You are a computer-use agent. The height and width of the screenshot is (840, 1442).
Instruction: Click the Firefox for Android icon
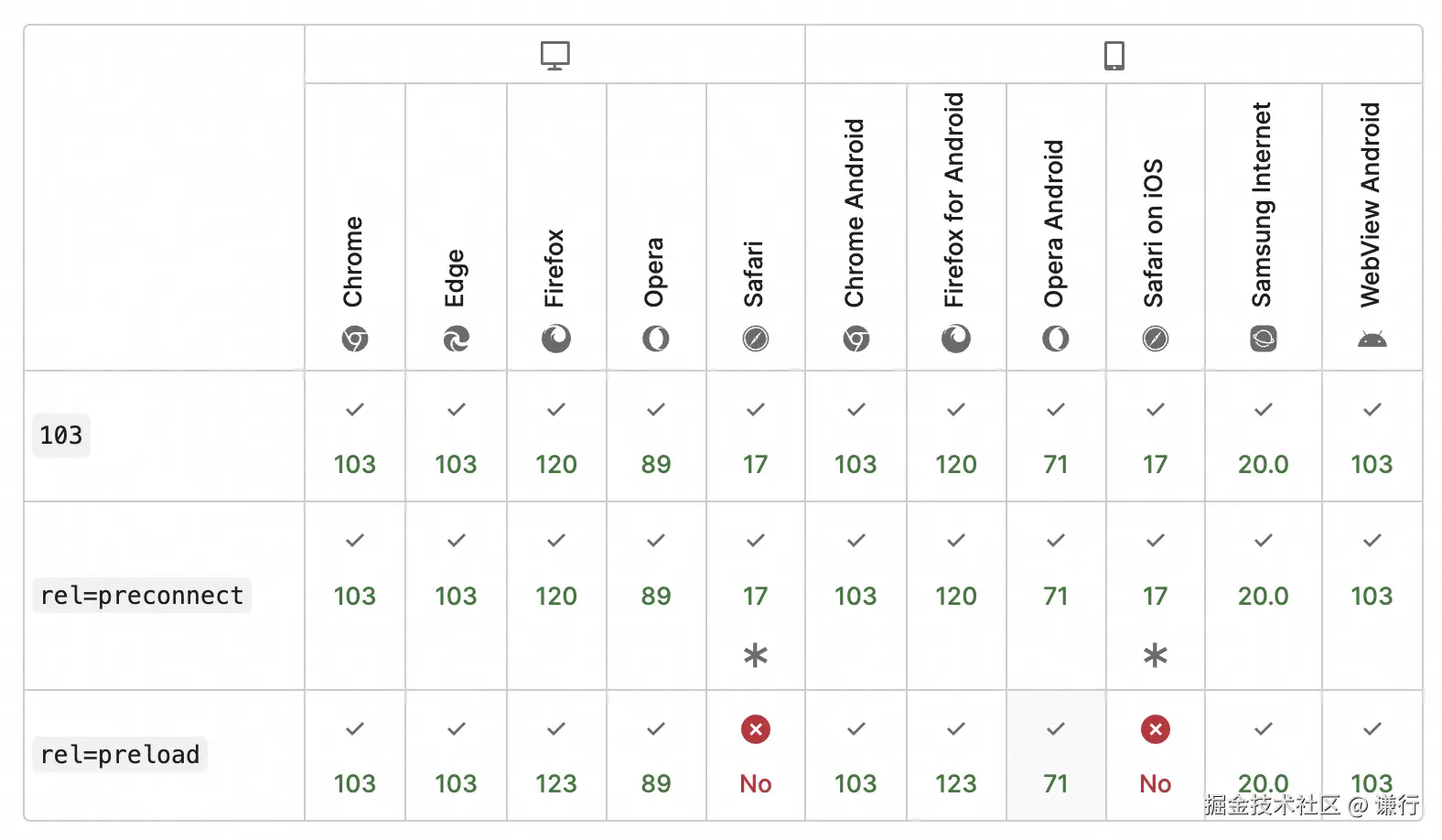pos(955,339)
